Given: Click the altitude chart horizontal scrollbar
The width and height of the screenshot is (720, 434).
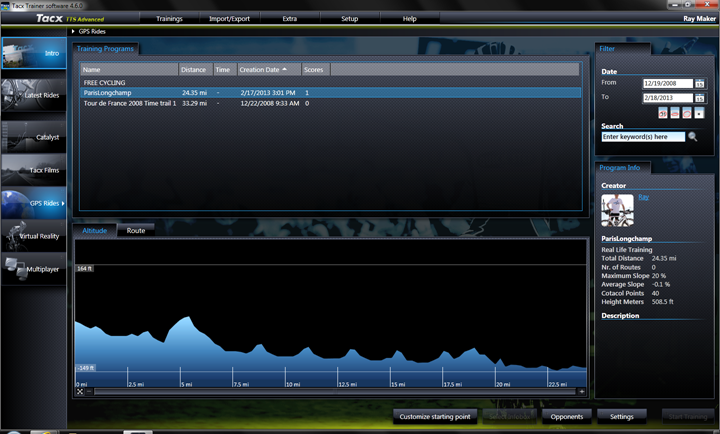Looking at the screenshot, I should point(335,392).
